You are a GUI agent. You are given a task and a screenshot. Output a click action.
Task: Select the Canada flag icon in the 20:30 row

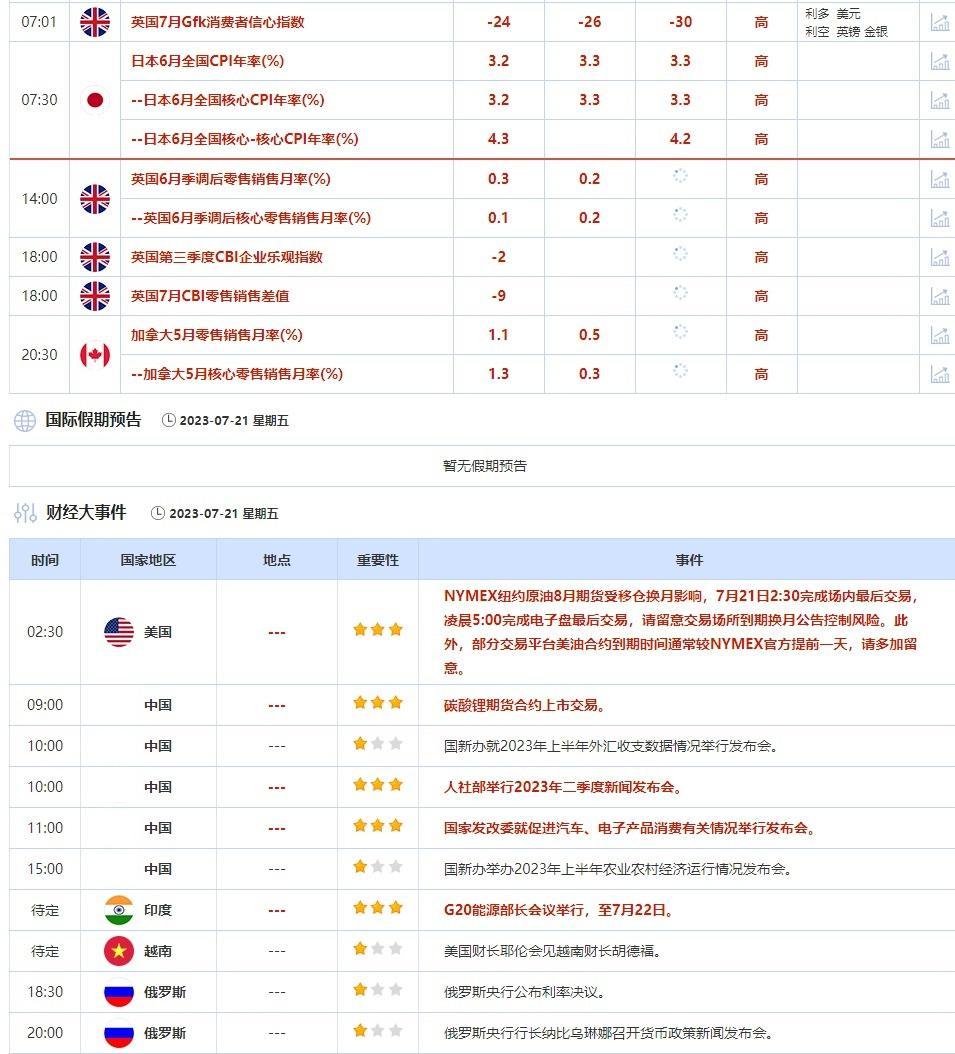point(95,355)
